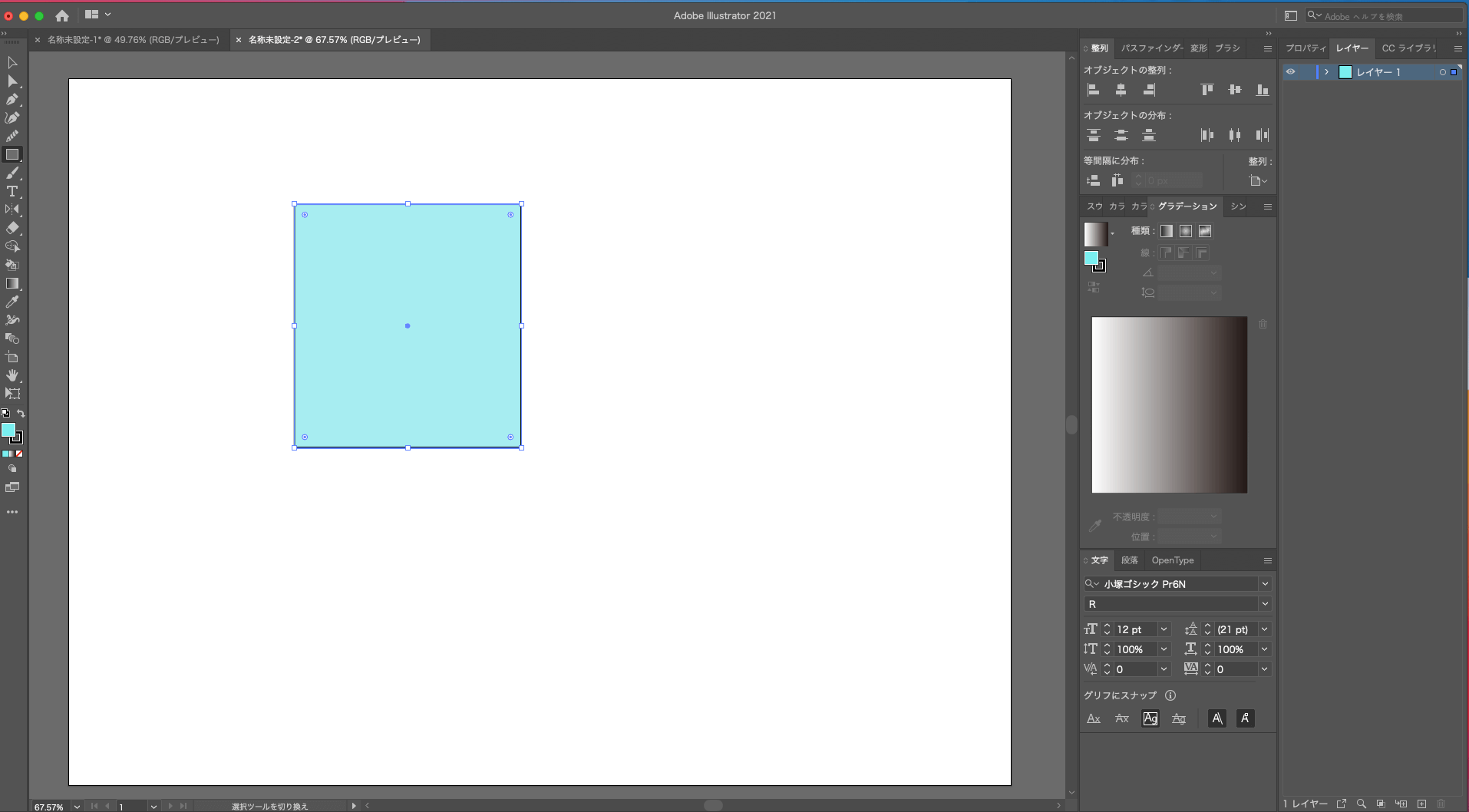This screenshot has width=1469, height=812.
Task: Open align-to option dropdown
Action: point(1259,181)
